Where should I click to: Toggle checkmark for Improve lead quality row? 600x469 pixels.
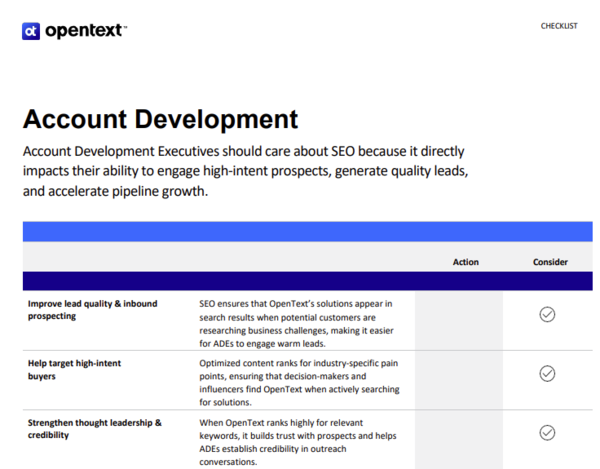coord(547,314)
